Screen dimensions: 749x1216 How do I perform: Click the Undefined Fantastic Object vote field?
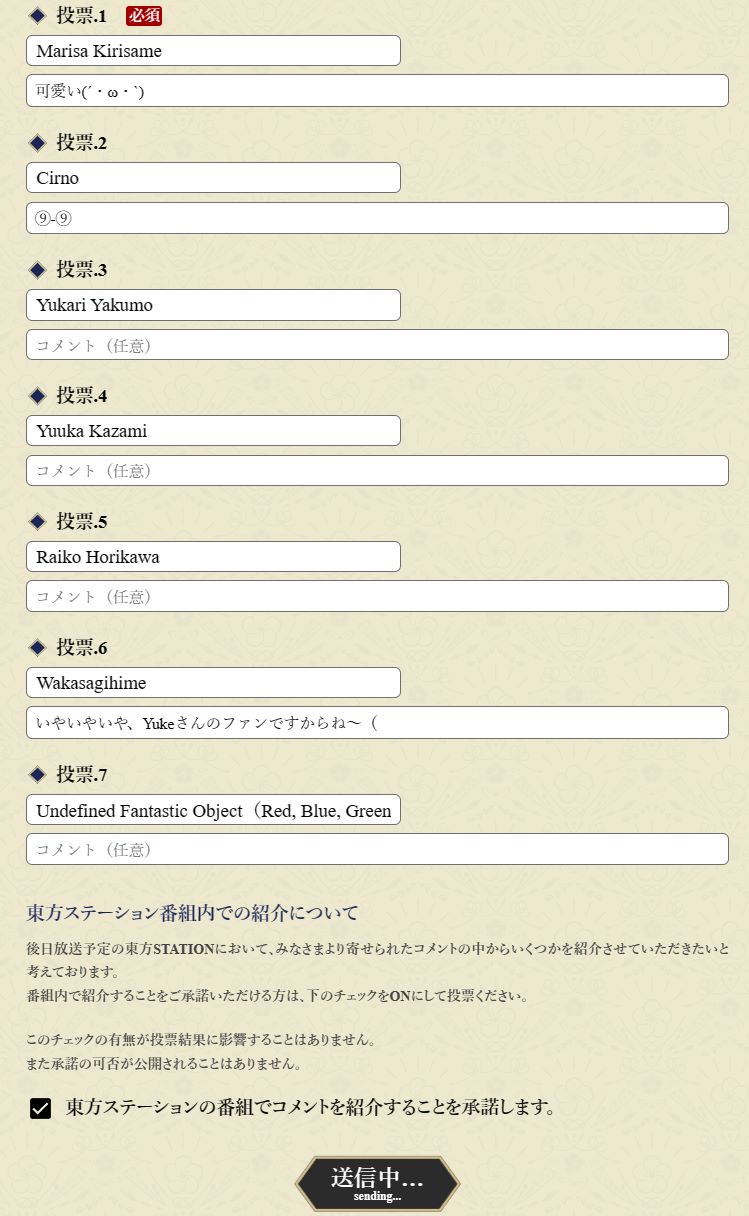click(213, 810)
